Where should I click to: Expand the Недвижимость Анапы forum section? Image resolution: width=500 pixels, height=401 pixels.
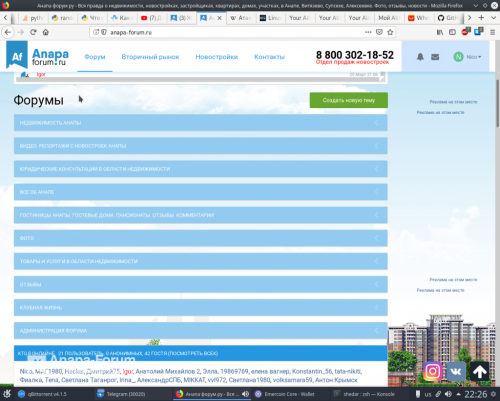click(x=201, y=123)
